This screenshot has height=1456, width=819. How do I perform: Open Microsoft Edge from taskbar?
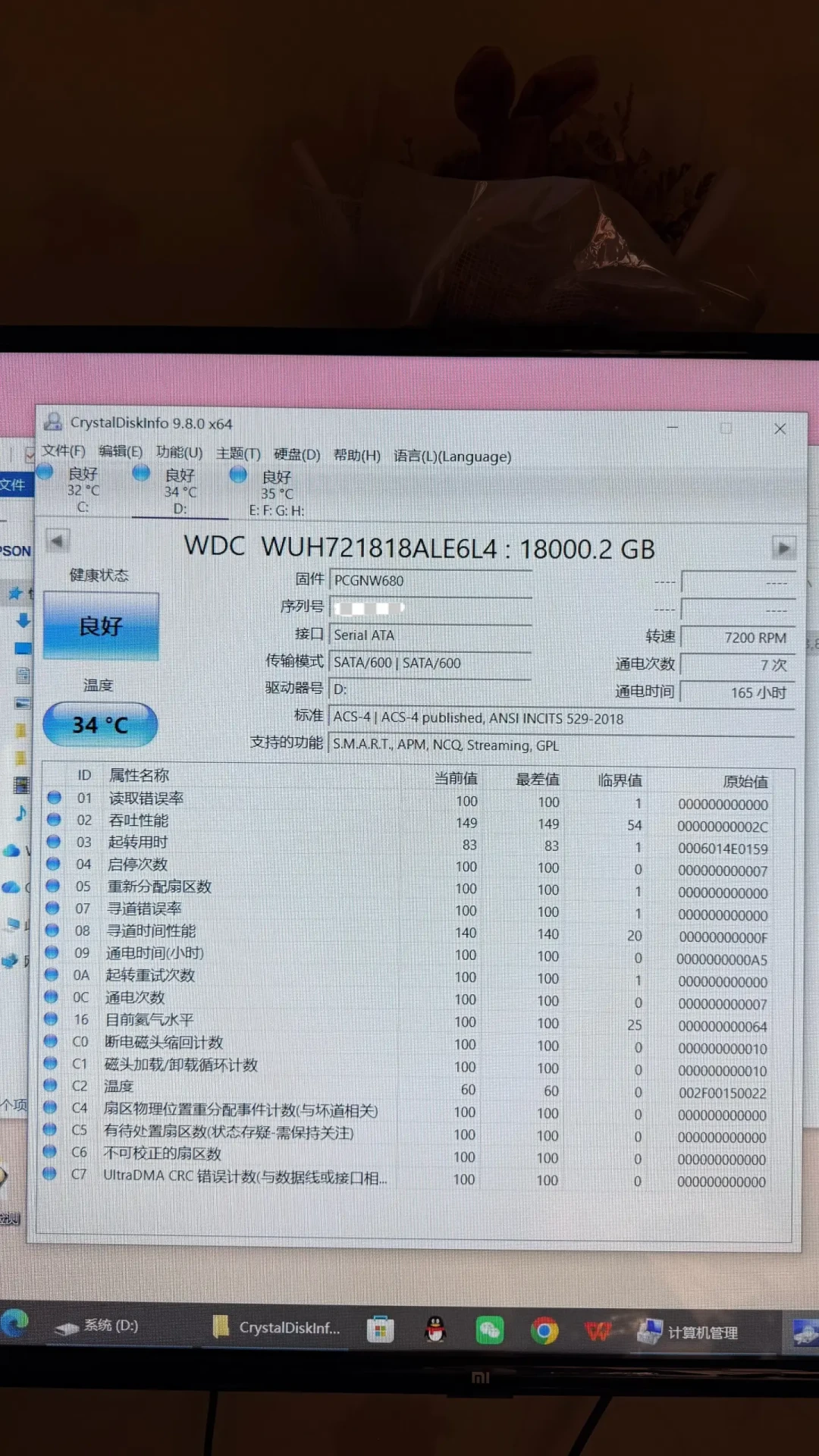[x=14, y=1323]
